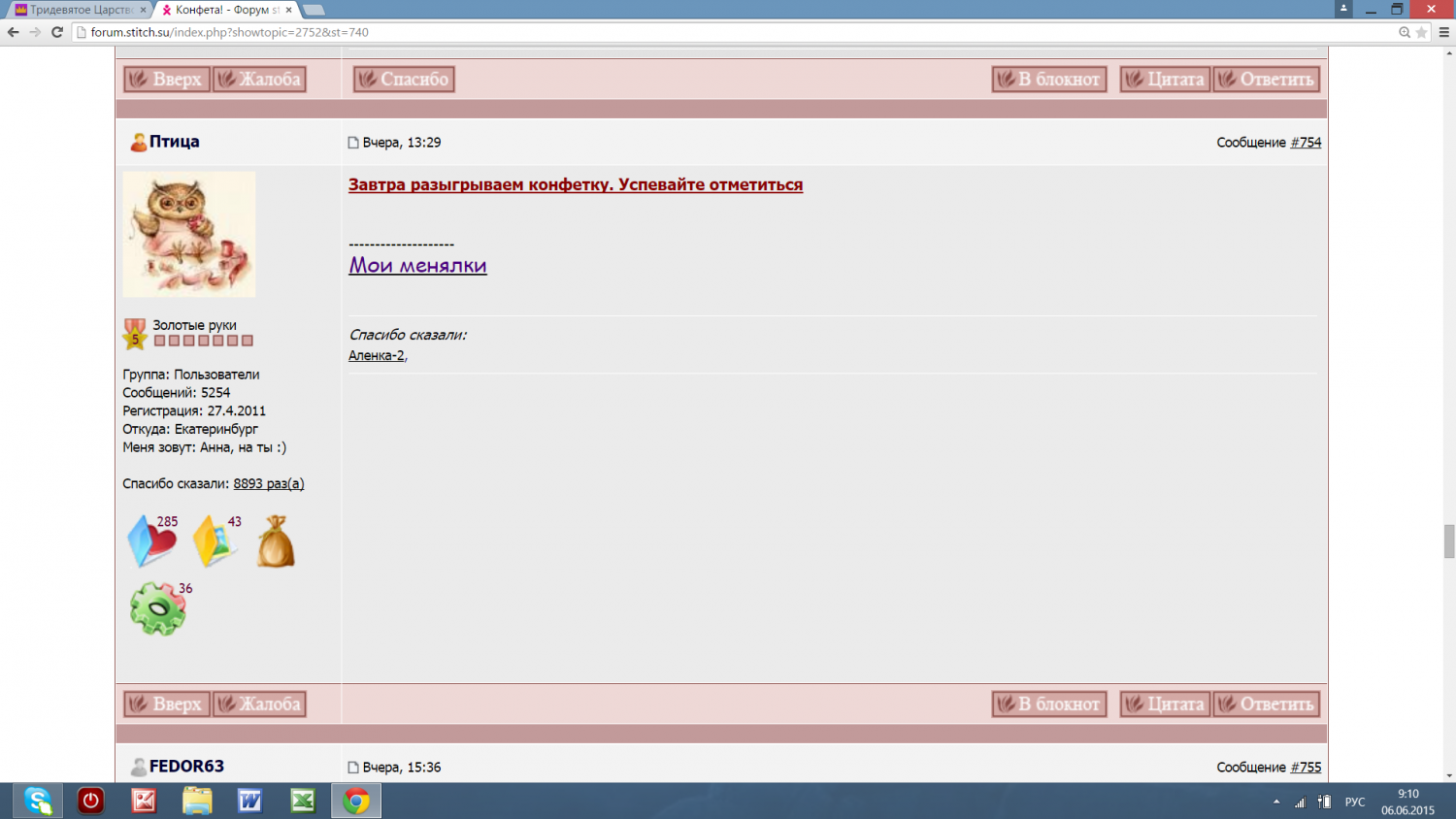Click the yellow picture icon with 43

215,541
